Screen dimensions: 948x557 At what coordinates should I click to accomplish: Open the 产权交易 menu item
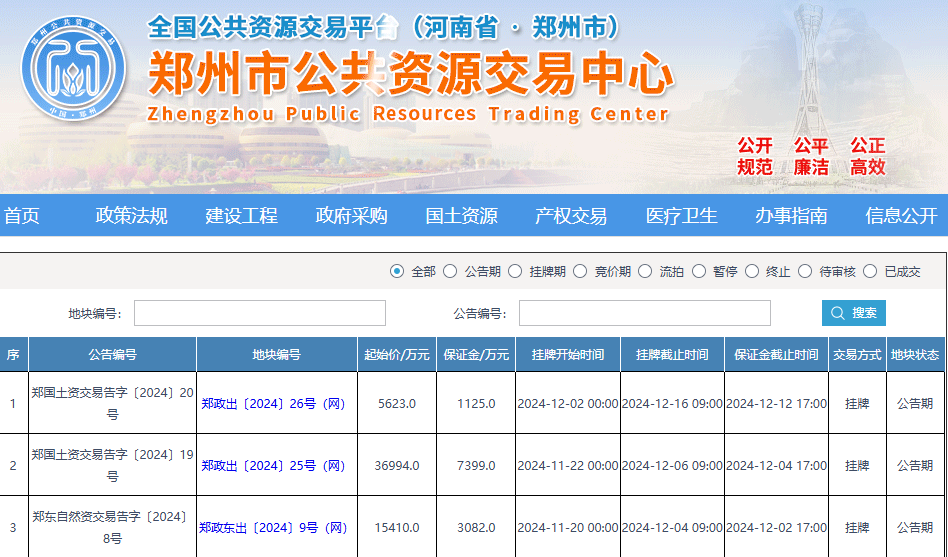[x=571, y=216]
